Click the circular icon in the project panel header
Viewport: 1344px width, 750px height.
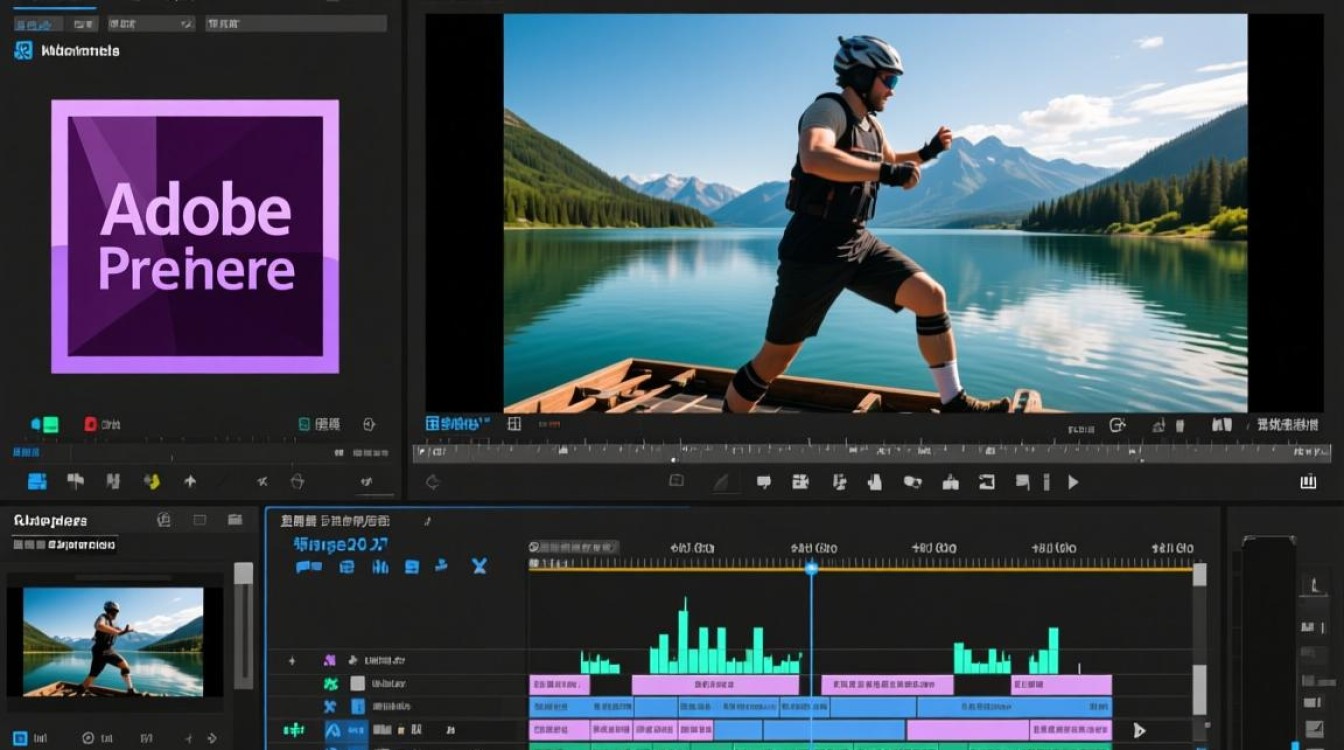[164, 520]
